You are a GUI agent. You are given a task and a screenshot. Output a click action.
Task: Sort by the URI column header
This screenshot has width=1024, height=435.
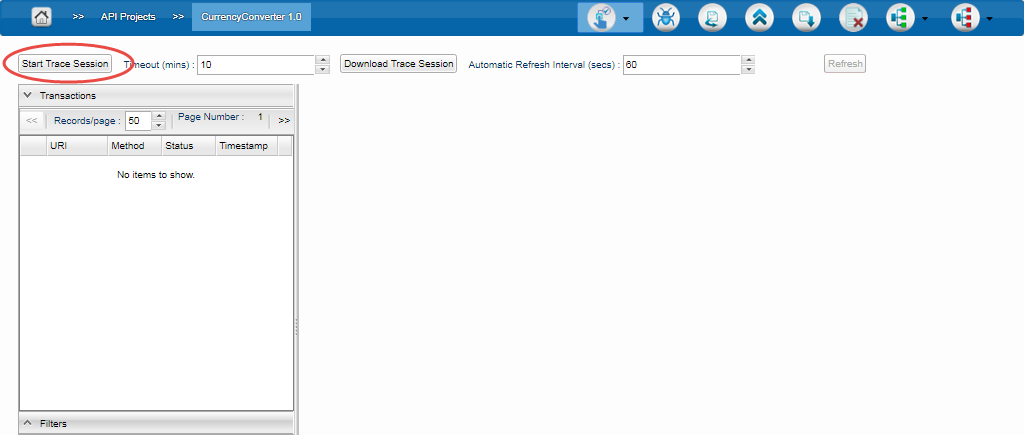click(77, 146)
